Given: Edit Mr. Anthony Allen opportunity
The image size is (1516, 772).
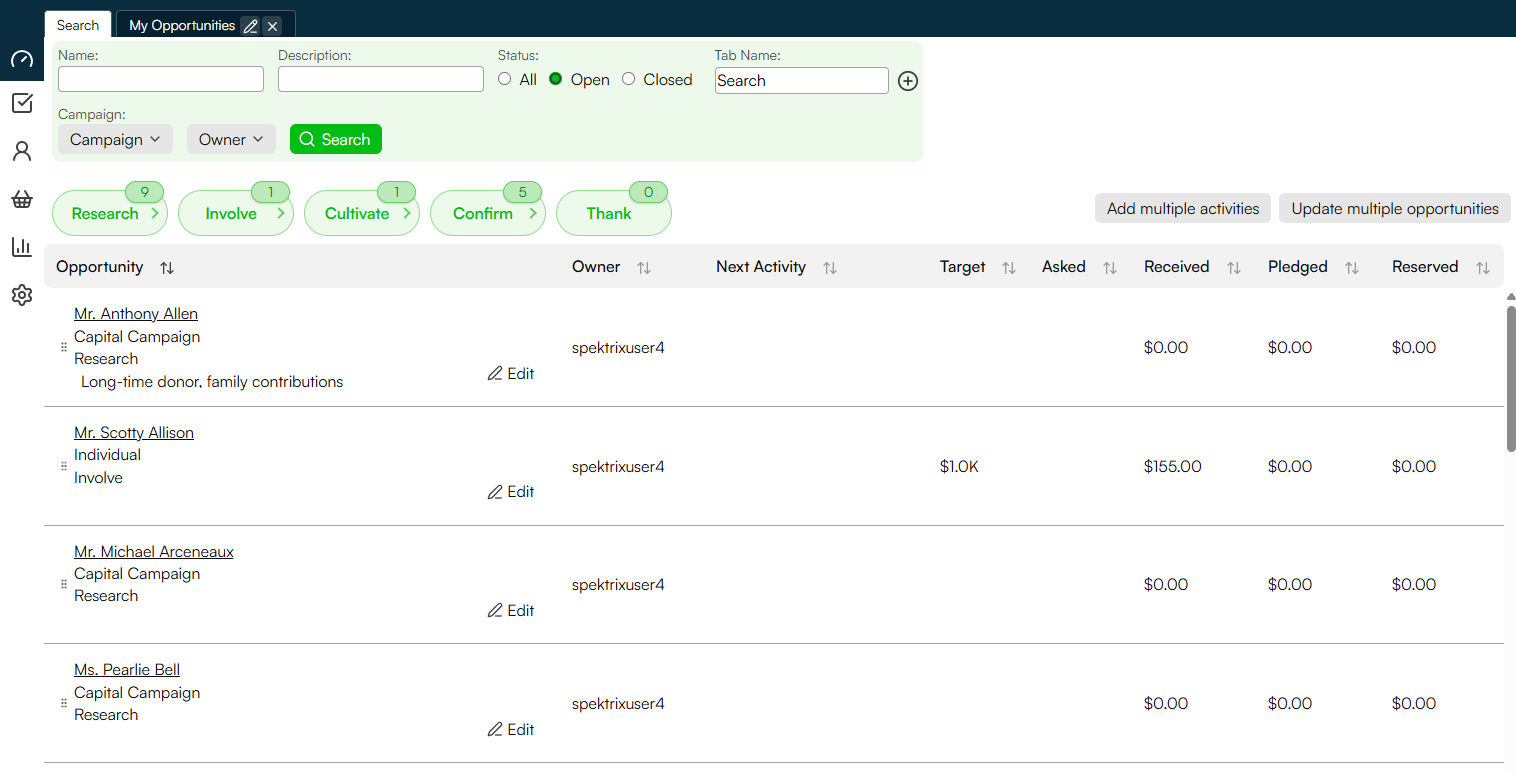Looking at the screenshot, I should coord(511,373).
